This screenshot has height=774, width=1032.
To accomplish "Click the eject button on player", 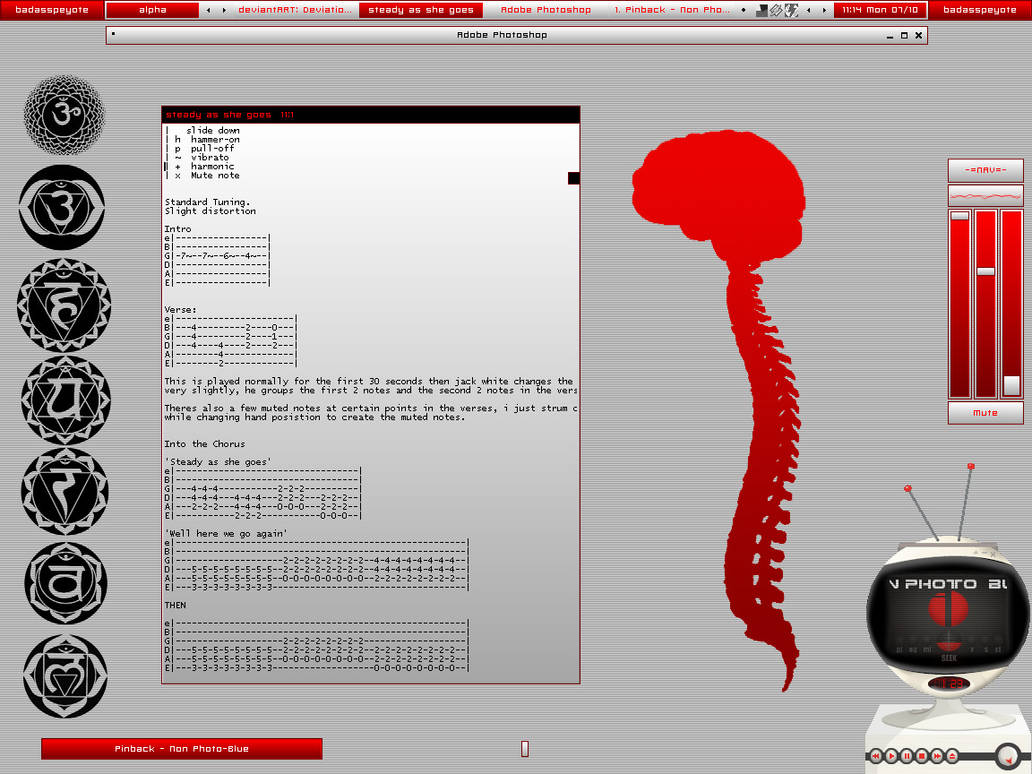I will point(952,756).
